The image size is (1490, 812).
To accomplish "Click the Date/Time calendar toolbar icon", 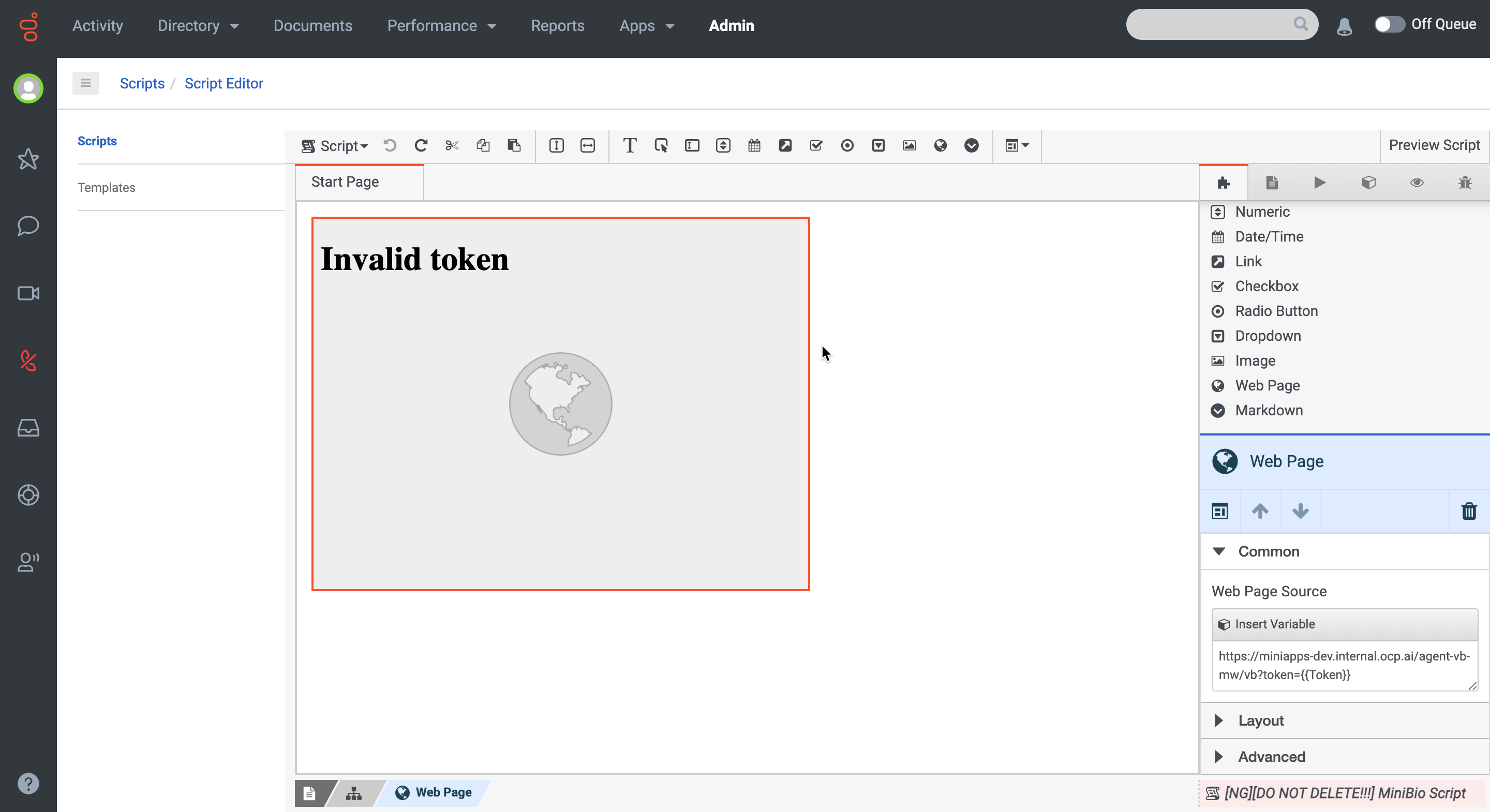I will (754, 145).
